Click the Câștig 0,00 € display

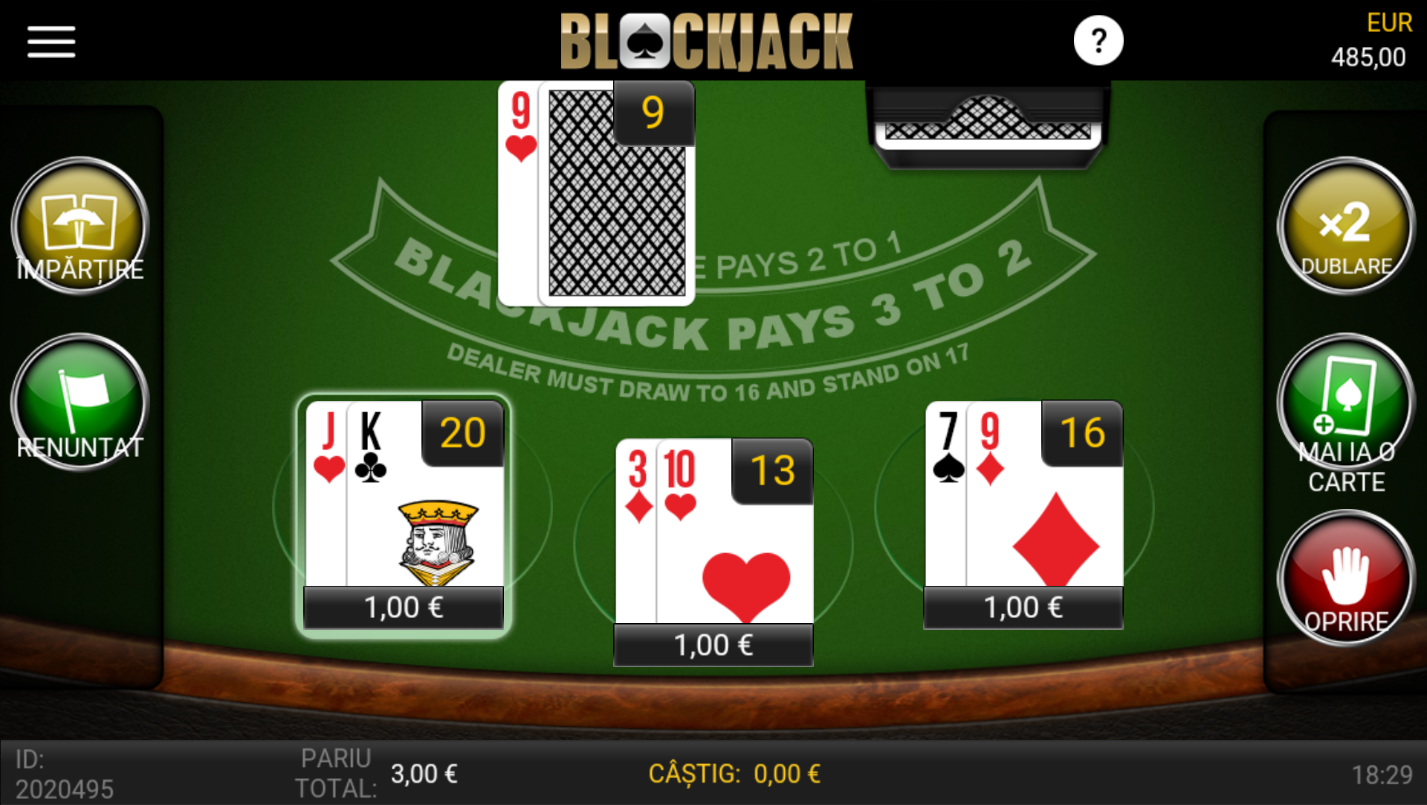[x=735, y=773]
